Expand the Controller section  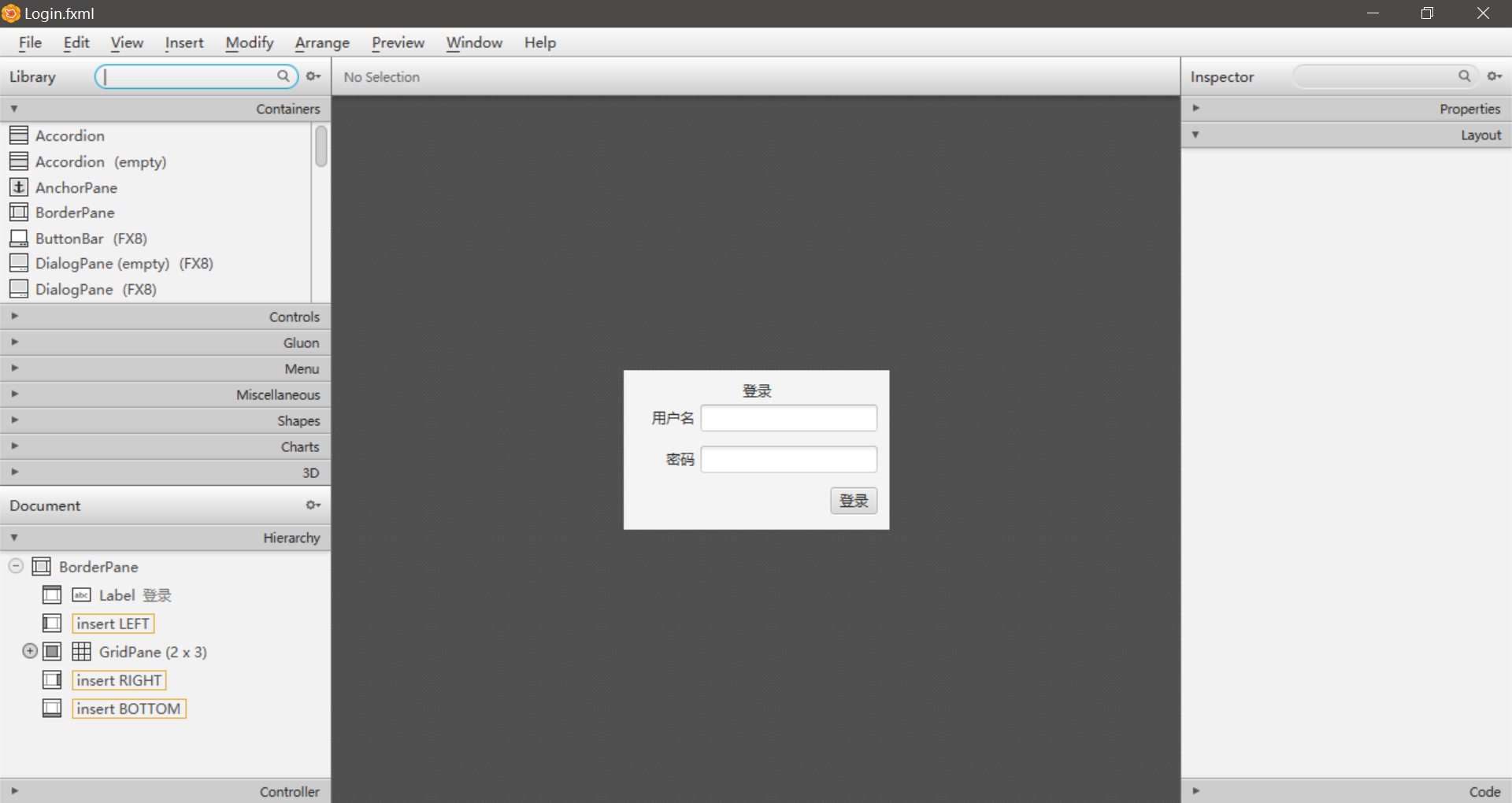[14, 790]
